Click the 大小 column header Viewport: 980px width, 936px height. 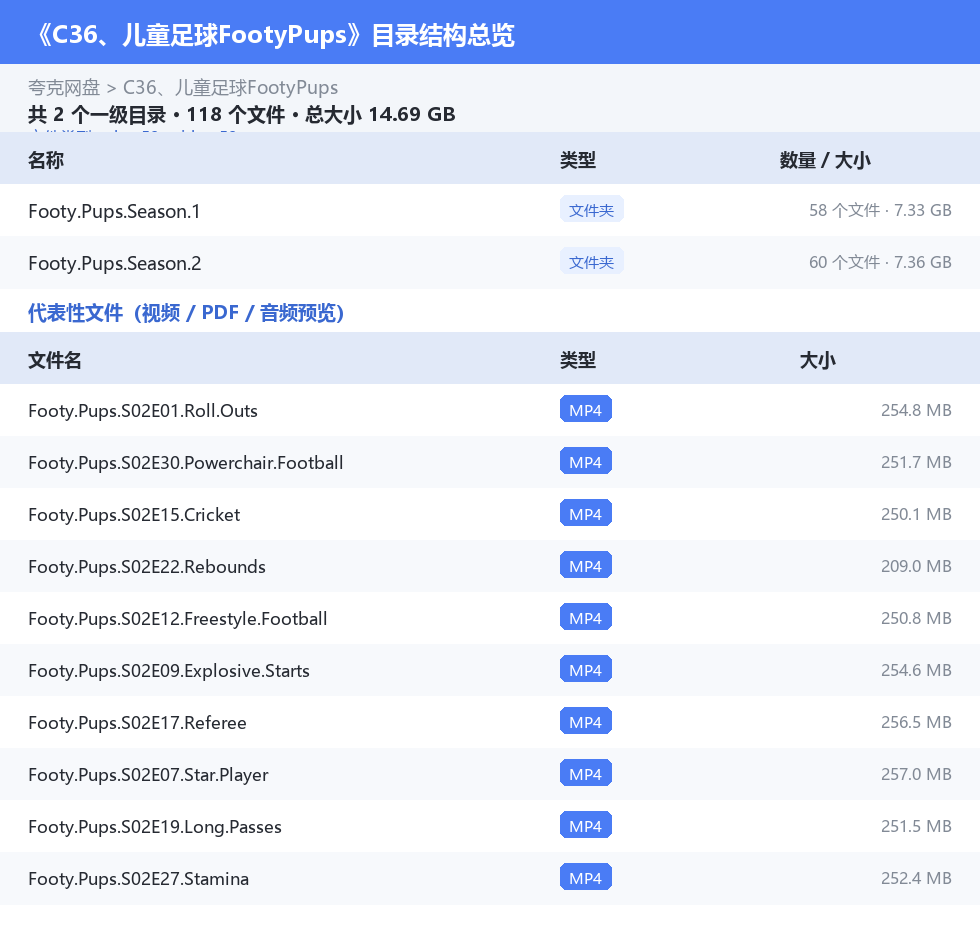tap(818, 360)
